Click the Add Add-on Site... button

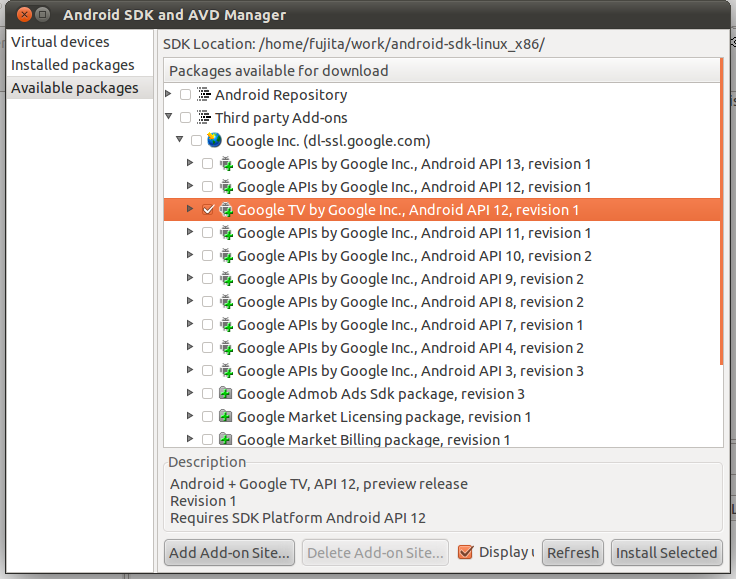click(x=230, y=553)
